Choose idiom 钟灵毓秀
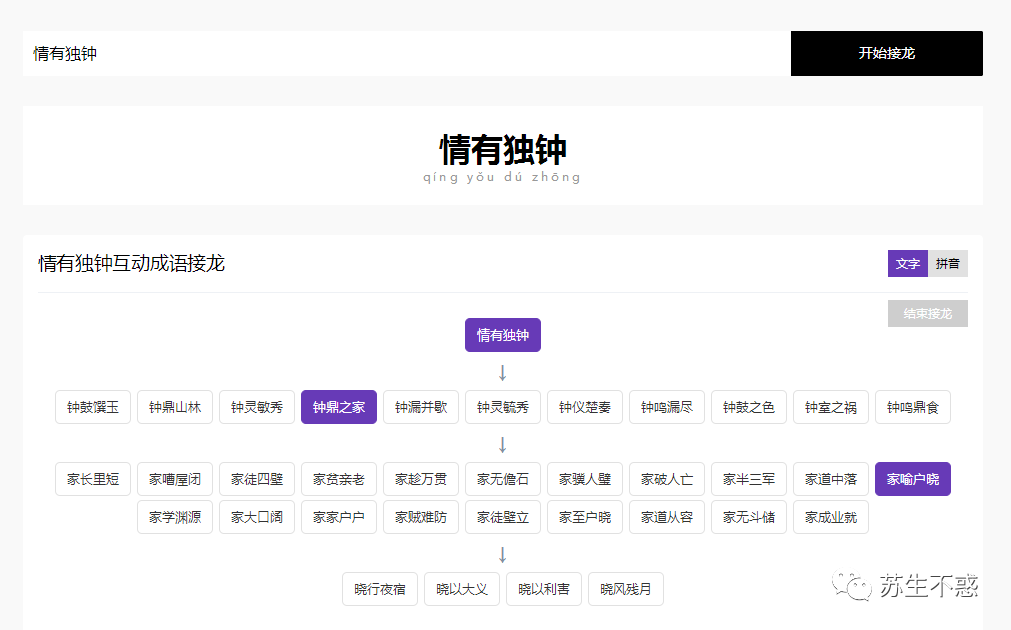Screen dimensions: 1011x630 coord(503,407)
